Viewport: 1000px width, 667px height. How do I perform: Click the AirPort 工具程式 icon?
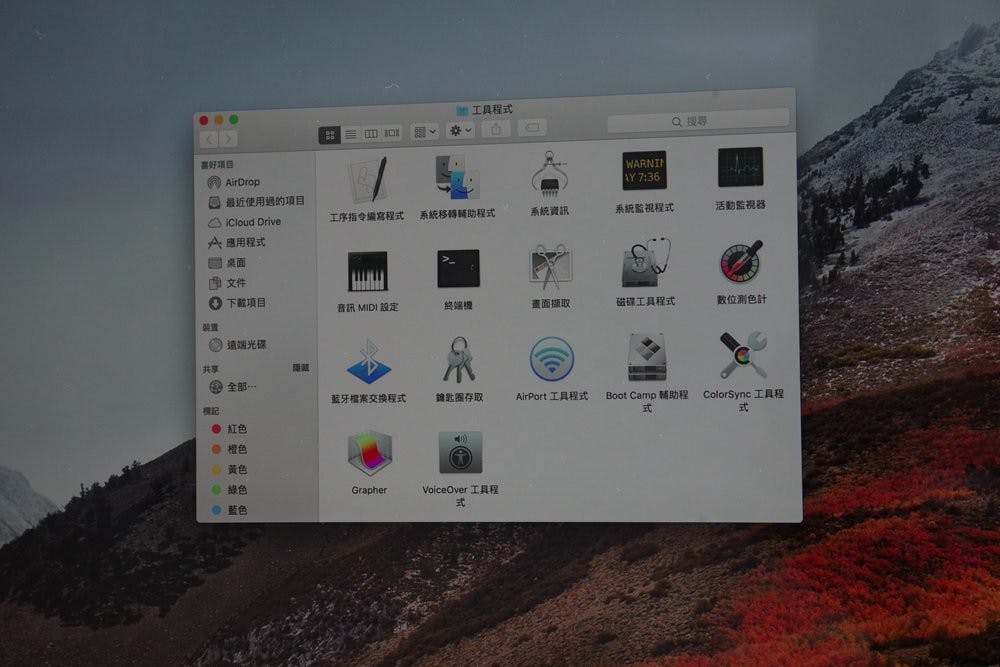click(552, 359)
